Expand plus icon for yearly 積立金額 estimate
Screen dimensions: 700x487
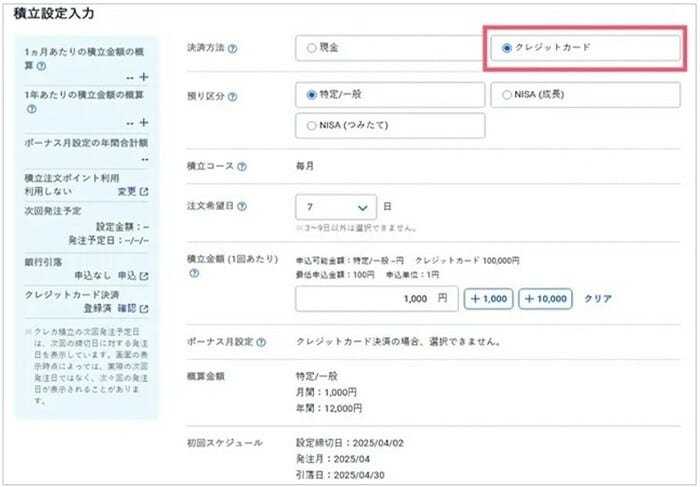[144, 122]
